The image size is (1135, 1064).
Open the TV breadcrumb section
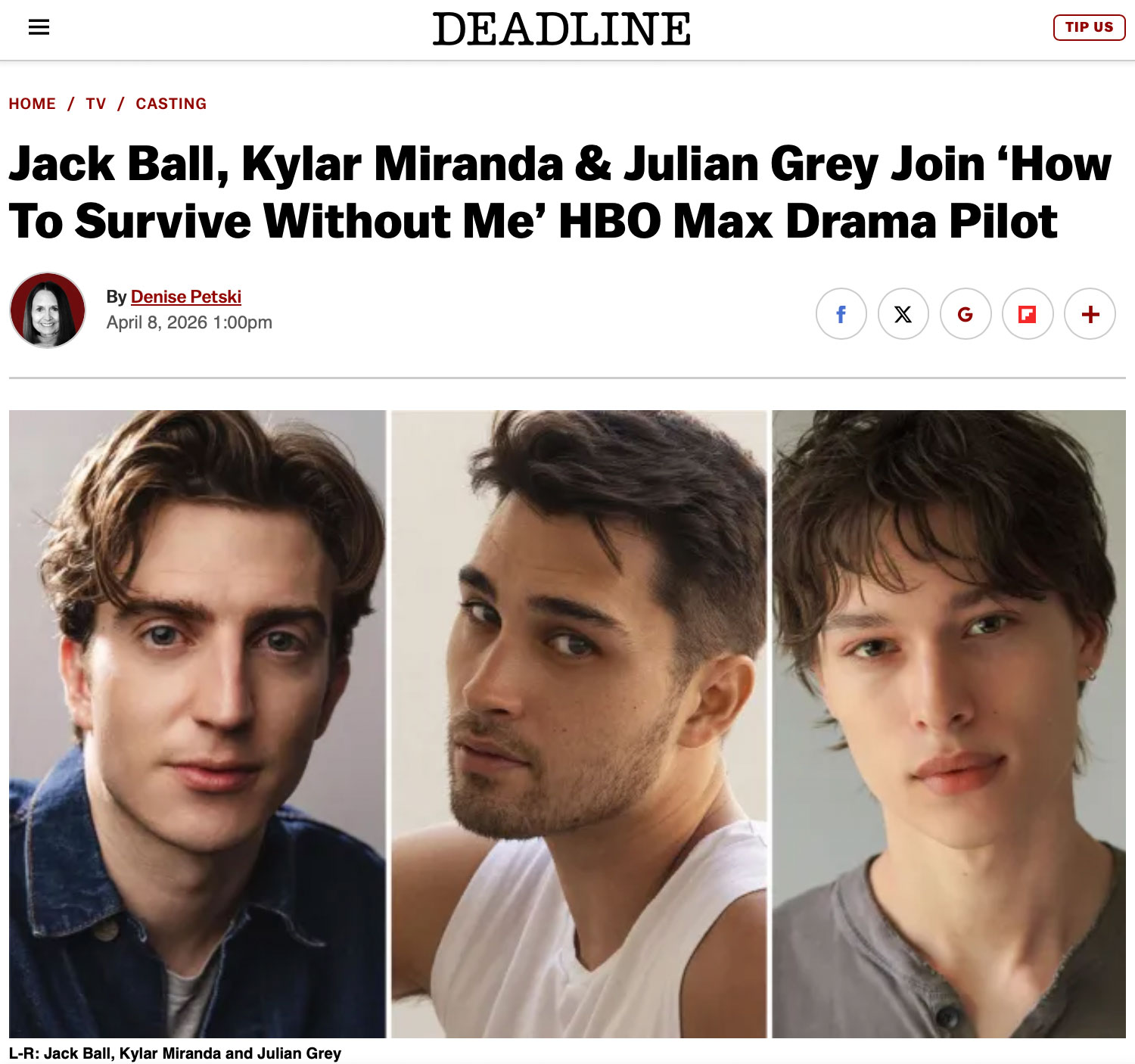96,104
